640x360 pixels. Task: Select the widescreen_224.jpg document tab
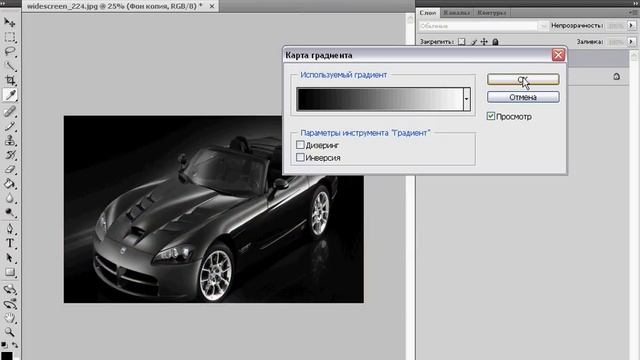coord(115,6)
